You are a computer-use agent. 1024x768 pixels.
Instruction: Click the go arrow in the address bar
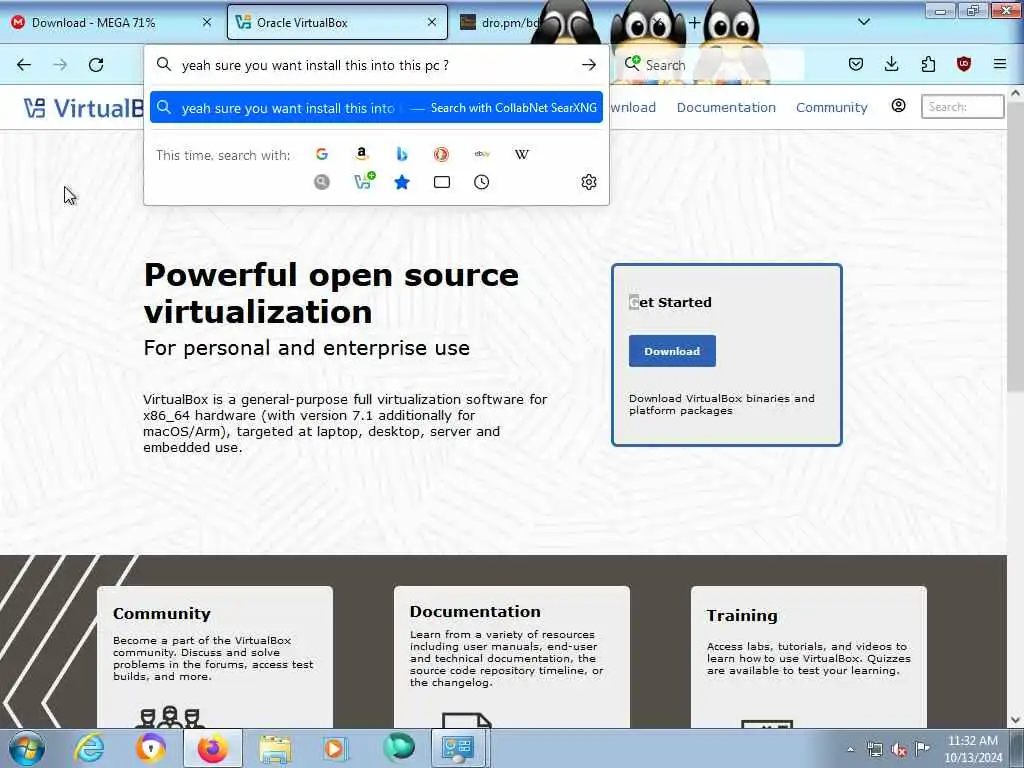click(x=588, y=65)
